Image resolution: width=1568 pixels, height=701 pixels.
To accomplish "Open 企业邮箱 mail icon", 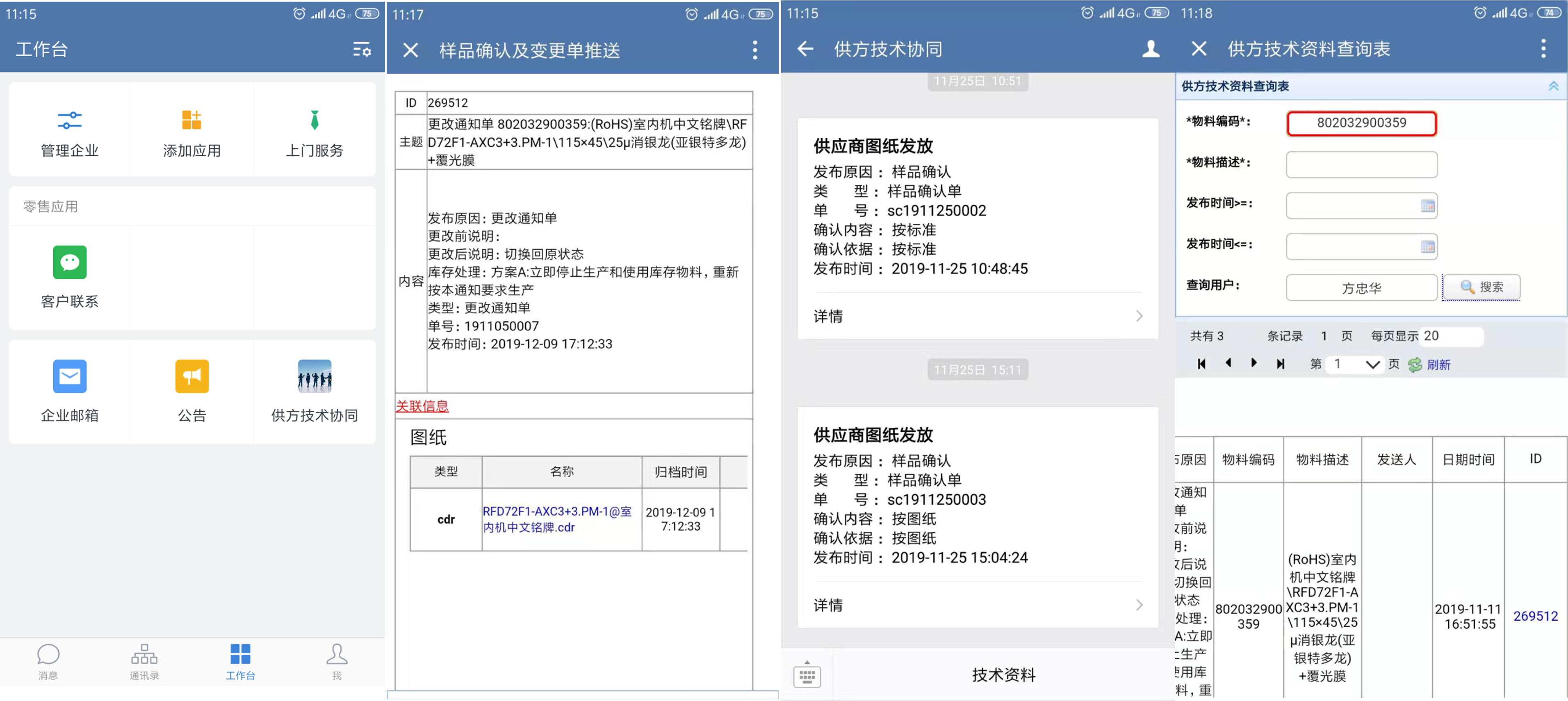I will pyautogui.click(x=69, y=376).
